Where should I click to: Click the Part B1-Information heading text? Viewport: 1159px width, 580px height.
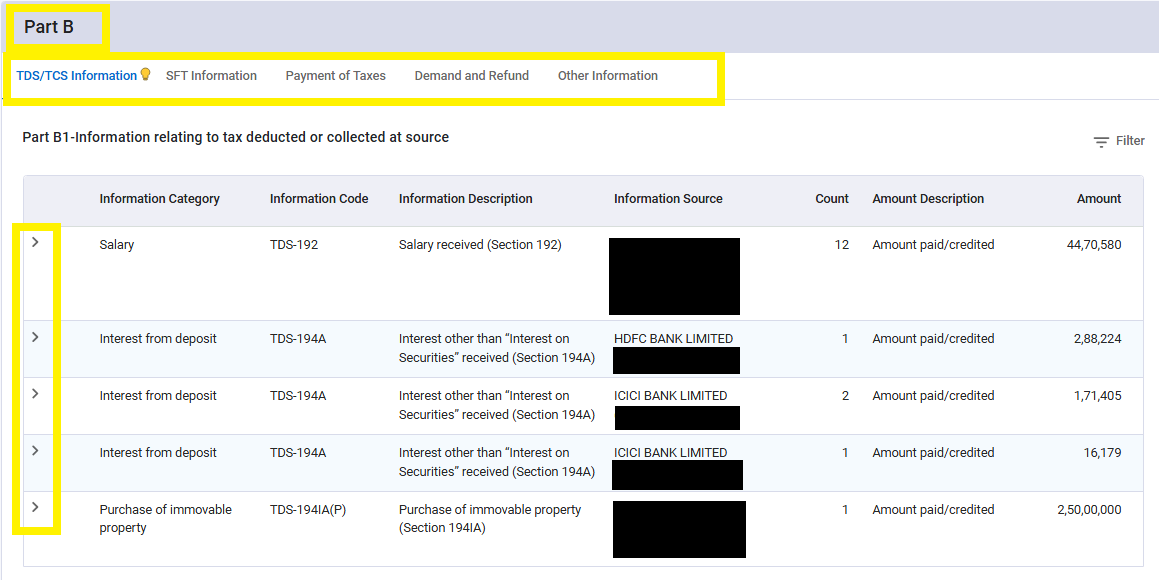pos(236,137)
